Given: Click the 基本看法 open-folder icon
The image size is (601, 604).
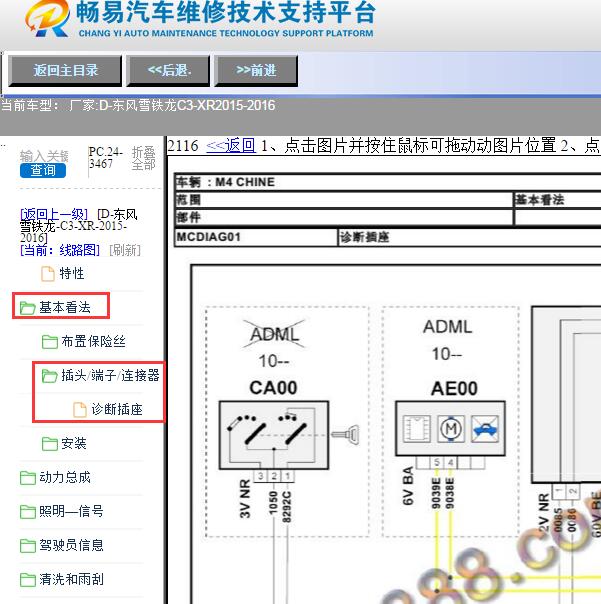Looking at the screenshot, I should (27, 308).
